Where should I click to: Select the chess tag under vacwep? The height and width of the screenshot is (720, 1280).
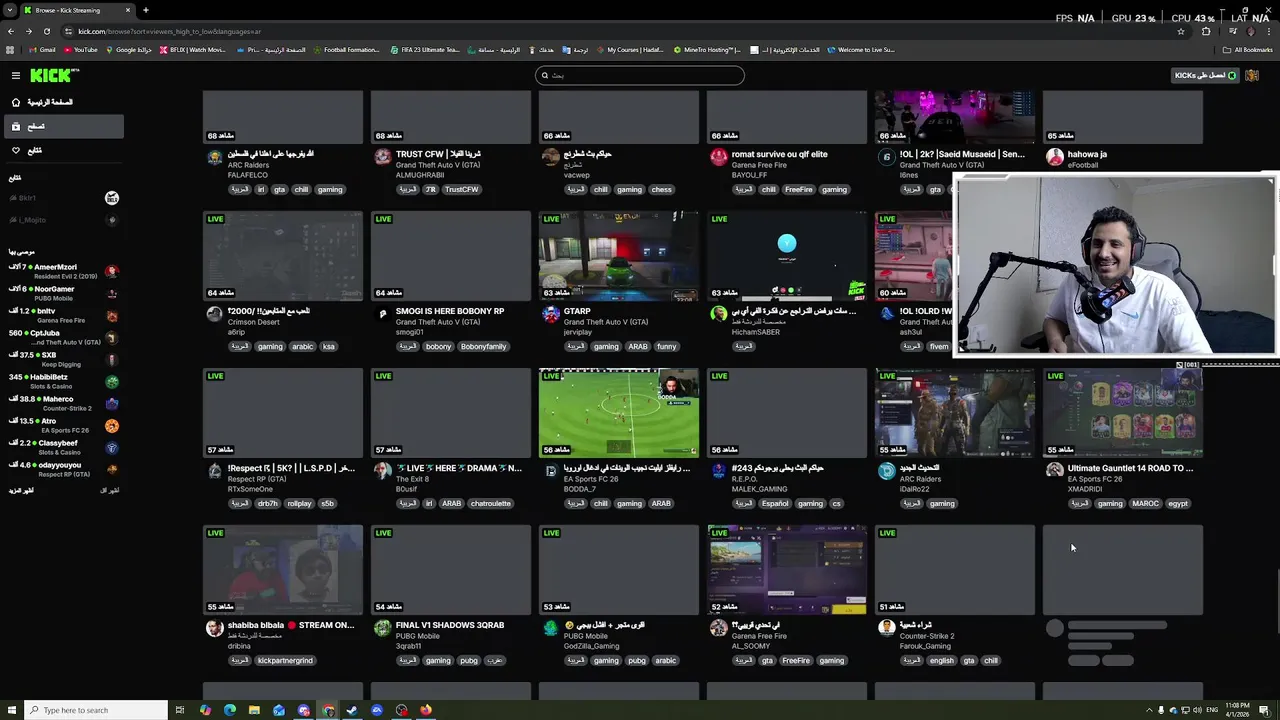coord(662,189)
